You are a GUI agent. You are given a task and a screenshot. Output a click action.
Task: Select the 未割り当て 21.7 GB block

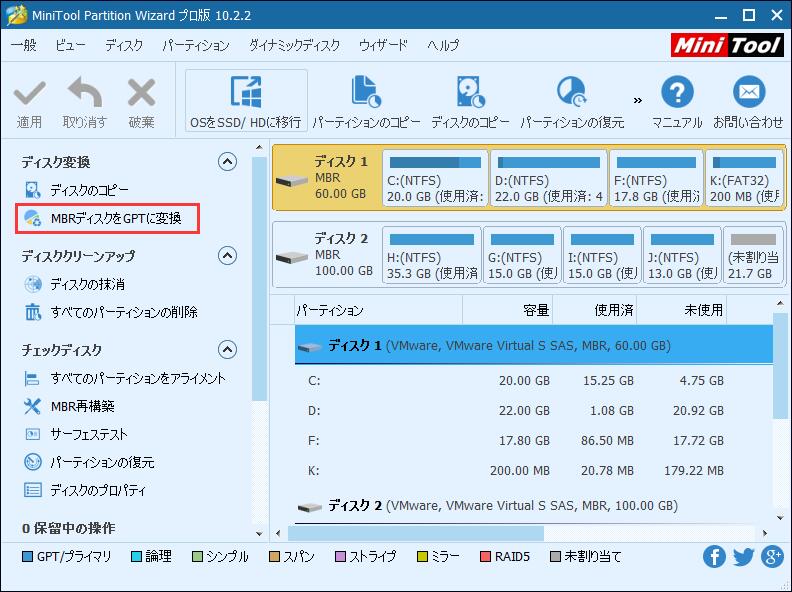point(753,255)
